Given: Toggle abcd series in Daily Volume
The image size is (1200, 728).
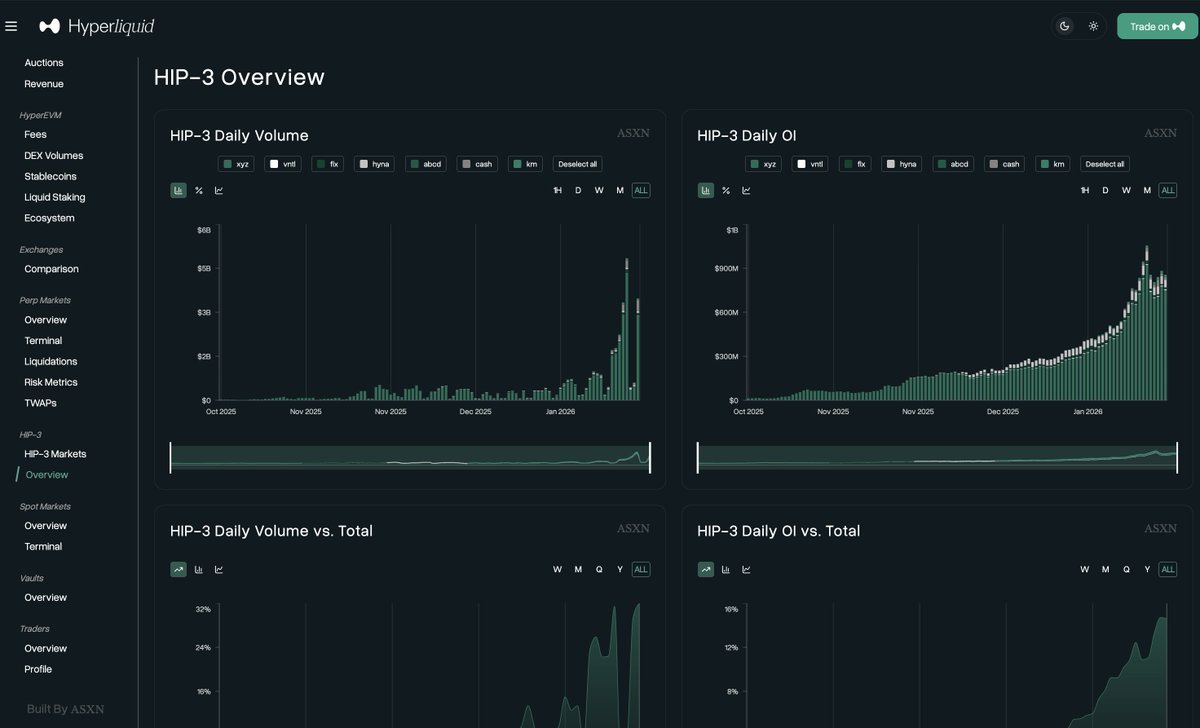Looking at the screenshot, I should [426, 164].
